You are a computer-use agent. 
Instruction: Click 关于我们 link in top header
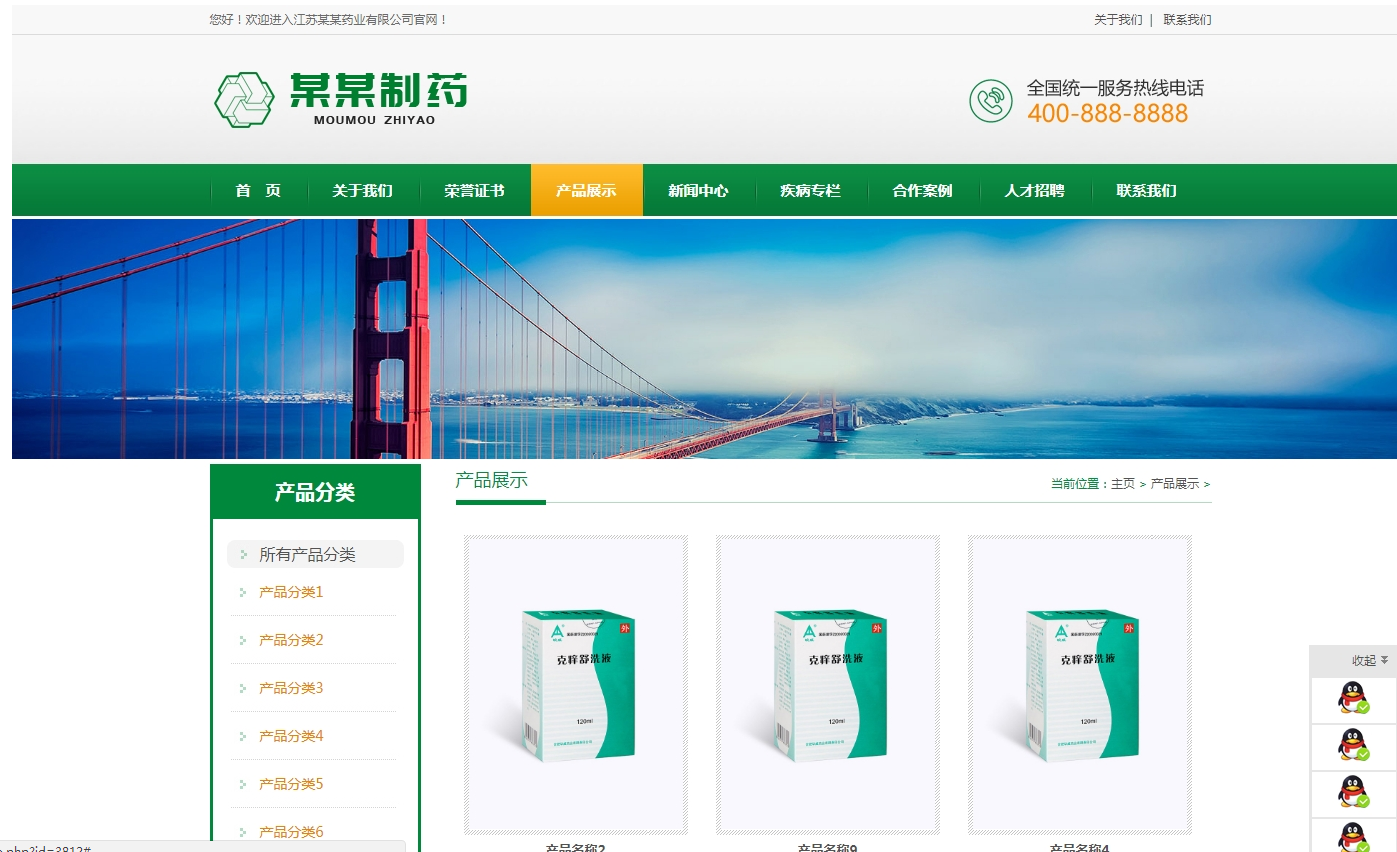1117,20
